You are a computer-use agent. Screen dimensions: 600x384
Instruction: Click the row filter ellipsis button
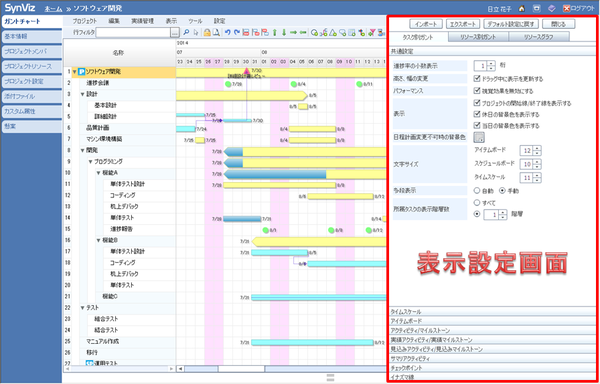coord(174,33)
